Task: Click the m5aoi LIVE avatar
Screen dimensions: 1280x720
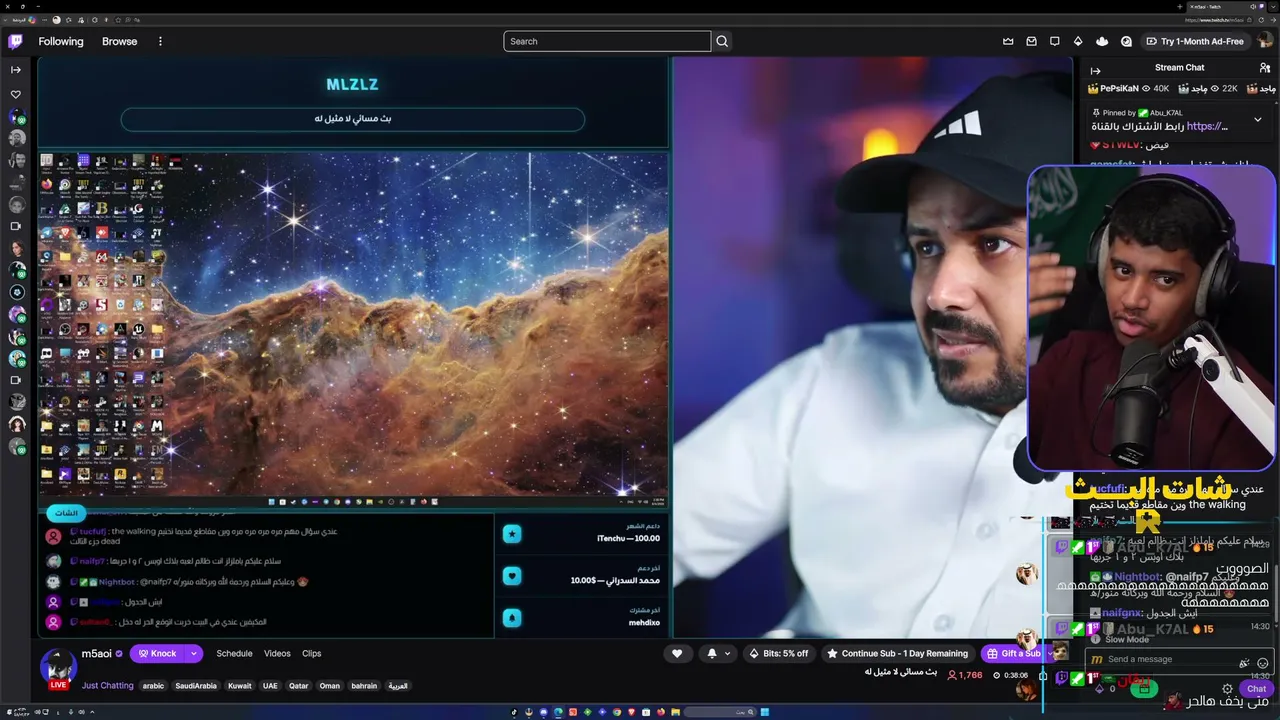Action: tap(58, 667)
